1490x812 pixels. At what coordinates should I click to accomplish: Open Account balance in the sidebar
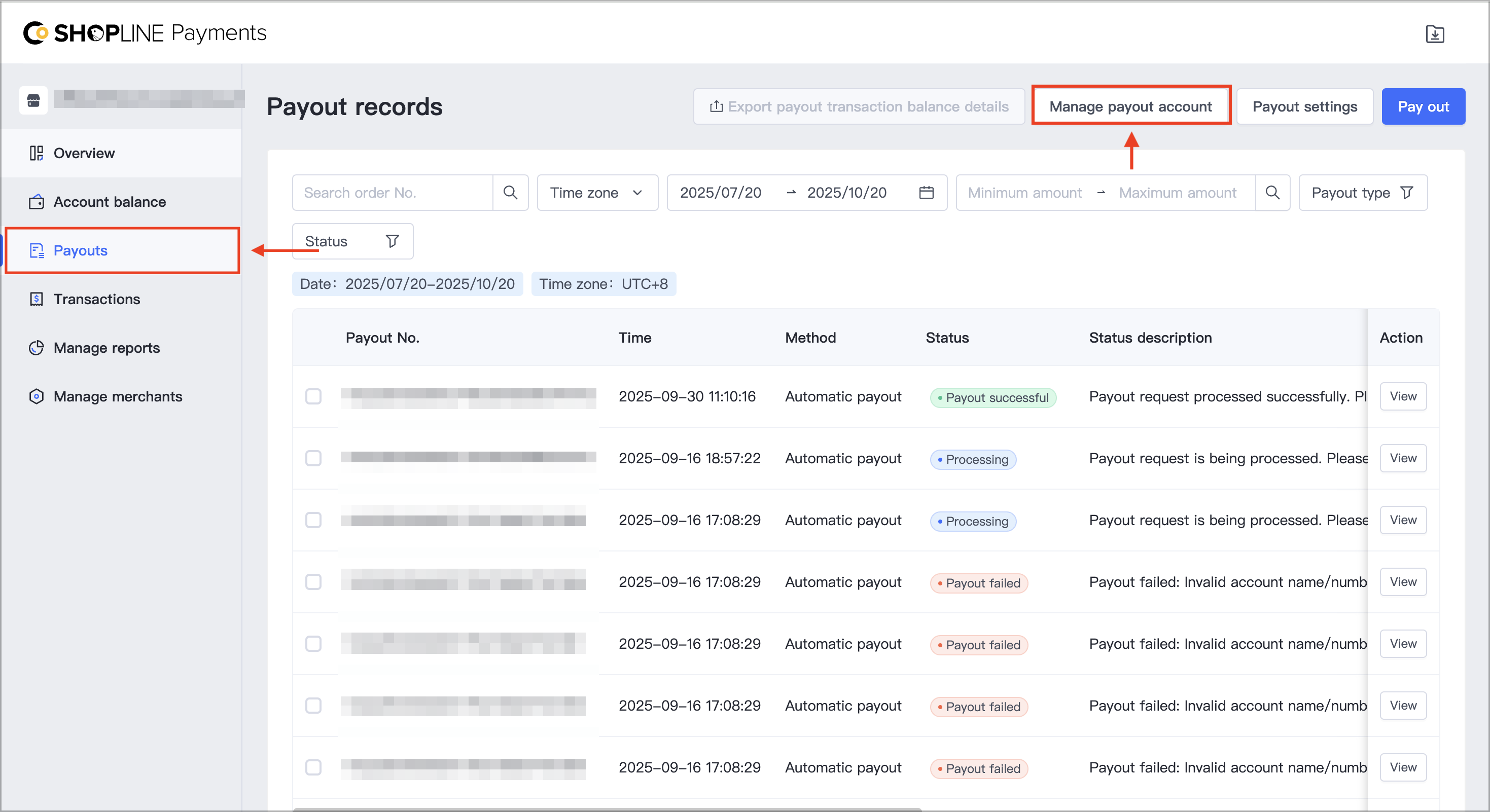(x=122, y=202)
